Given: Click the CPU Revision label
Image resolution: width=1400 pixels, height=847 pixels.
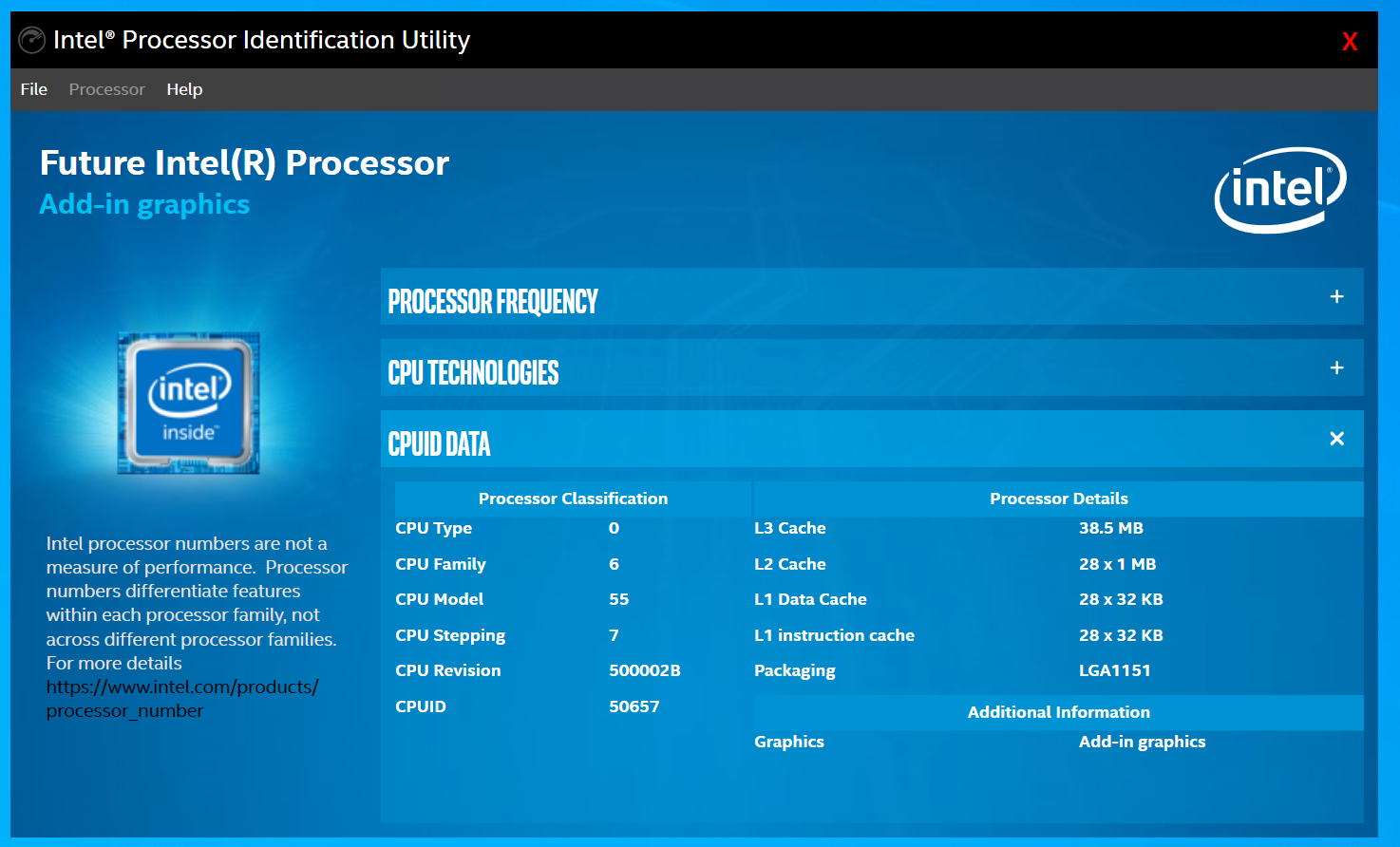Looking at the screenshot, I should [448, 670].
